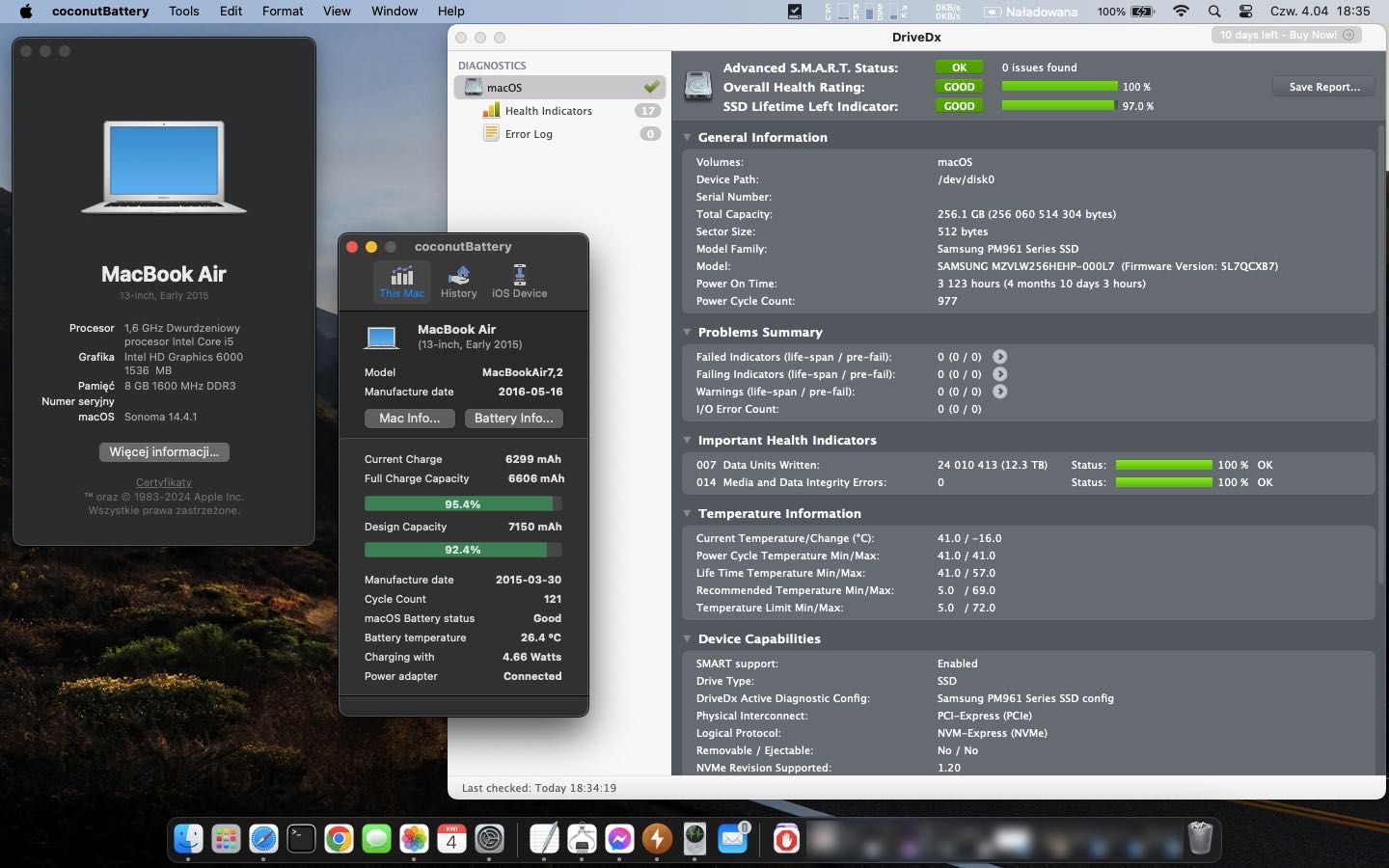Viewport: 1389px width, 868px height.
Task: Open Terminal from the dock
Action: 301,839
